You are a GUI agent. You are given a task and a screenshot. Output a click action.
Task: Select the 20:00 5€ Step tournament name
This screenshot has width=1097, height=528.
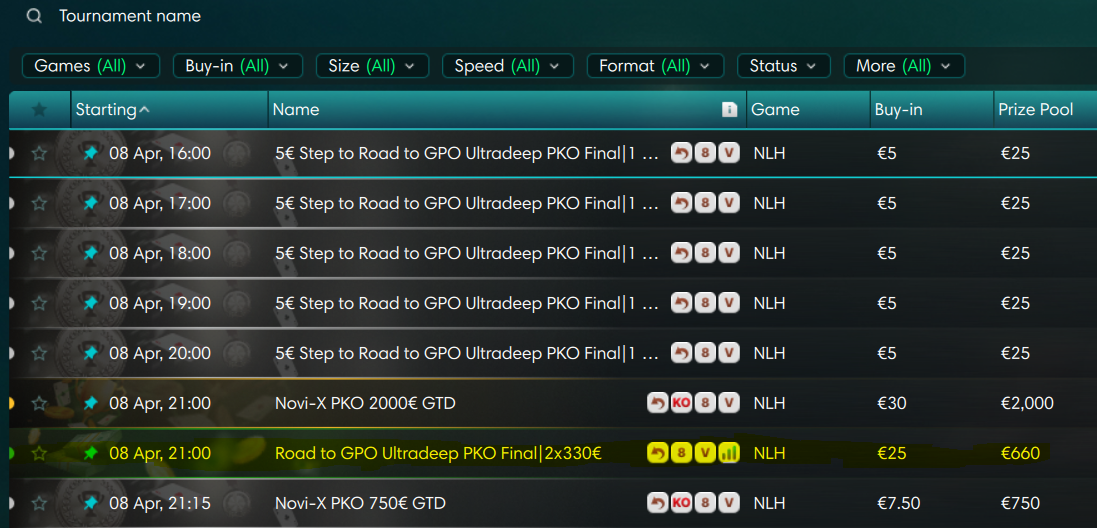click(x=466, y=353)
